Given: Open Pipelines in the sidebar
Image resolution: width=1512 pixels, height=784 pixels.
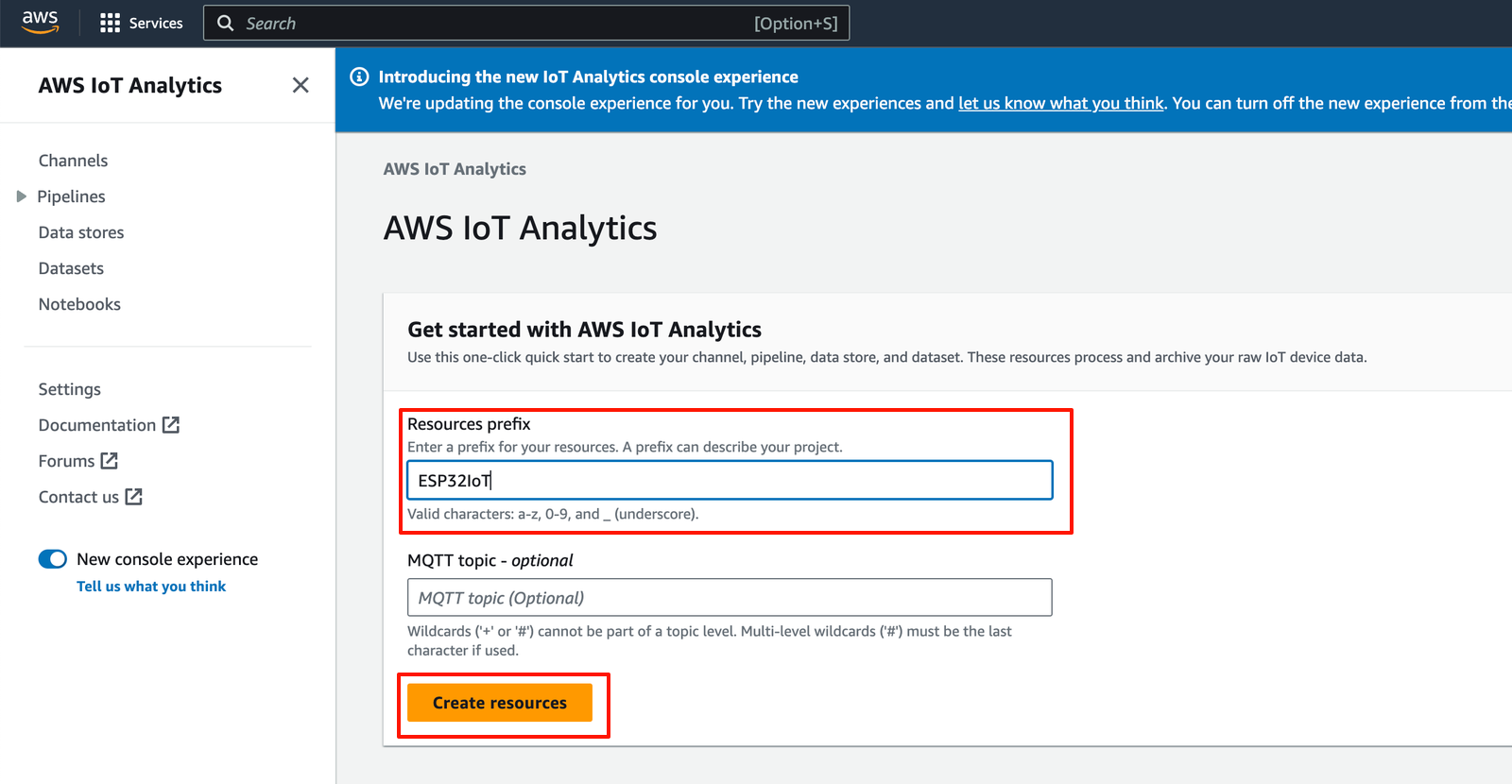Looking at the screenshot, I should point(71,196).
